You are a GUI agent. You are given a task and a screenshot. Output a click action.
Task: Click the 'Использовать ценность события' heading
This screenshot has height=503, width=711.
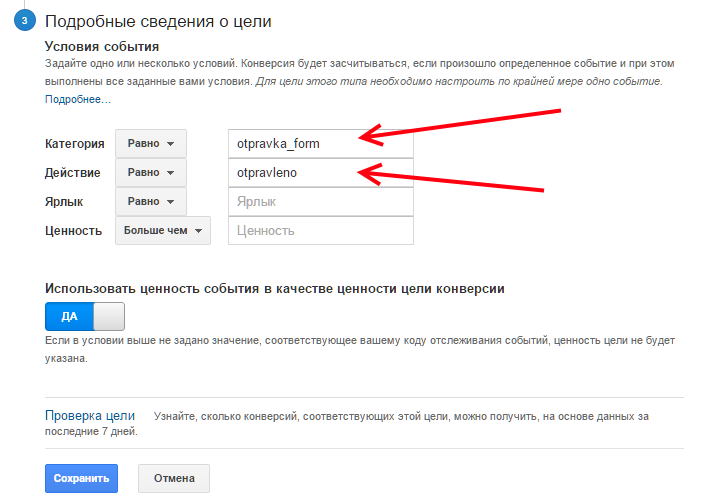tap(275, 289)
